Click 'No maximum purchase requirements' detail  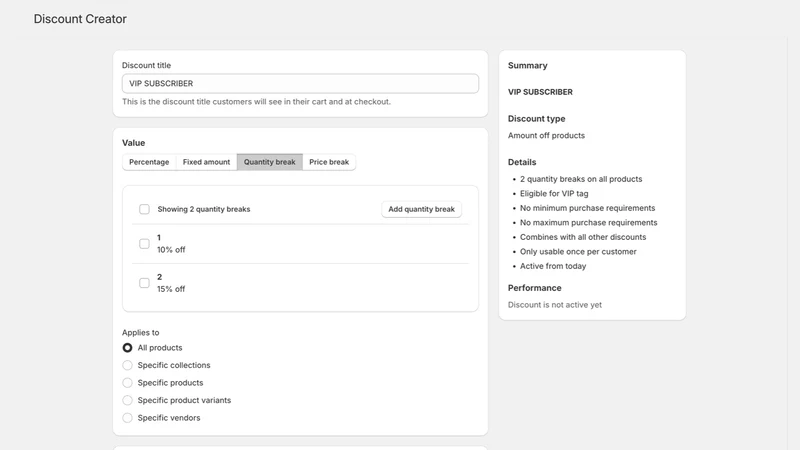(x=589, y=223)
